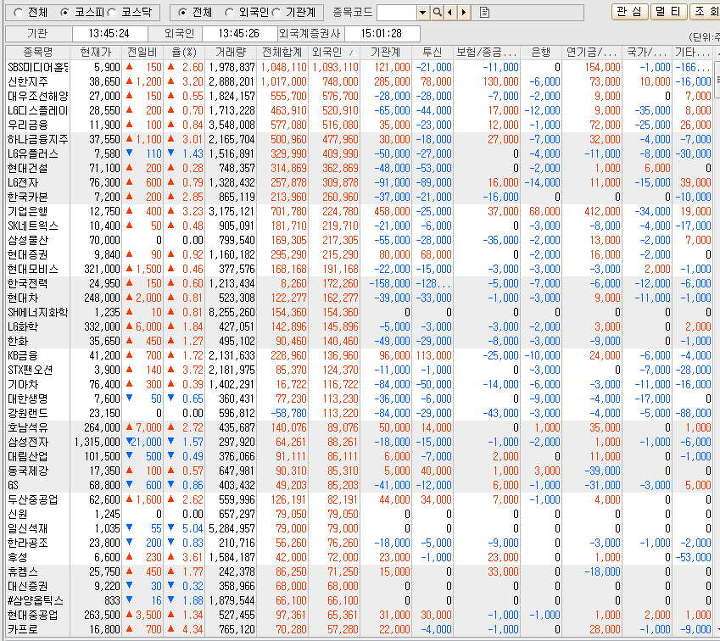Viewport: 720px width, 641px height.
Task: Select the 두산중공업 row name
Action: tap(33, 500)
